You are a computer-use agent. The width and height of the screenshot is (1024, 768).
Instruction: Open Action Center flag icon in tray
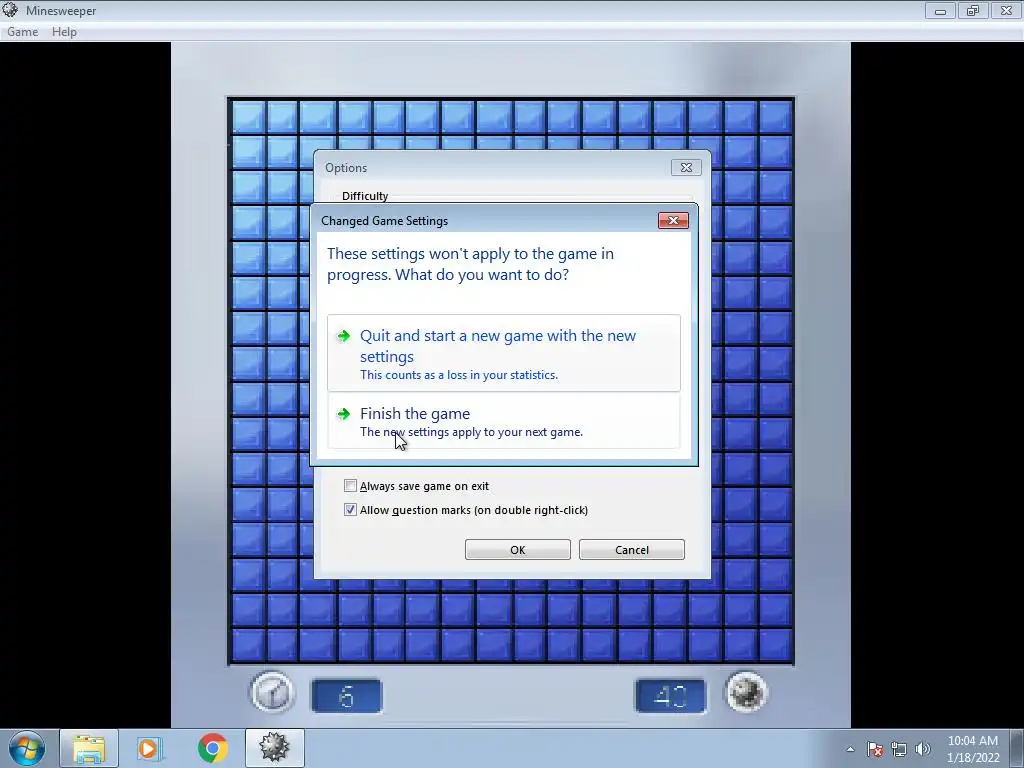875,749
